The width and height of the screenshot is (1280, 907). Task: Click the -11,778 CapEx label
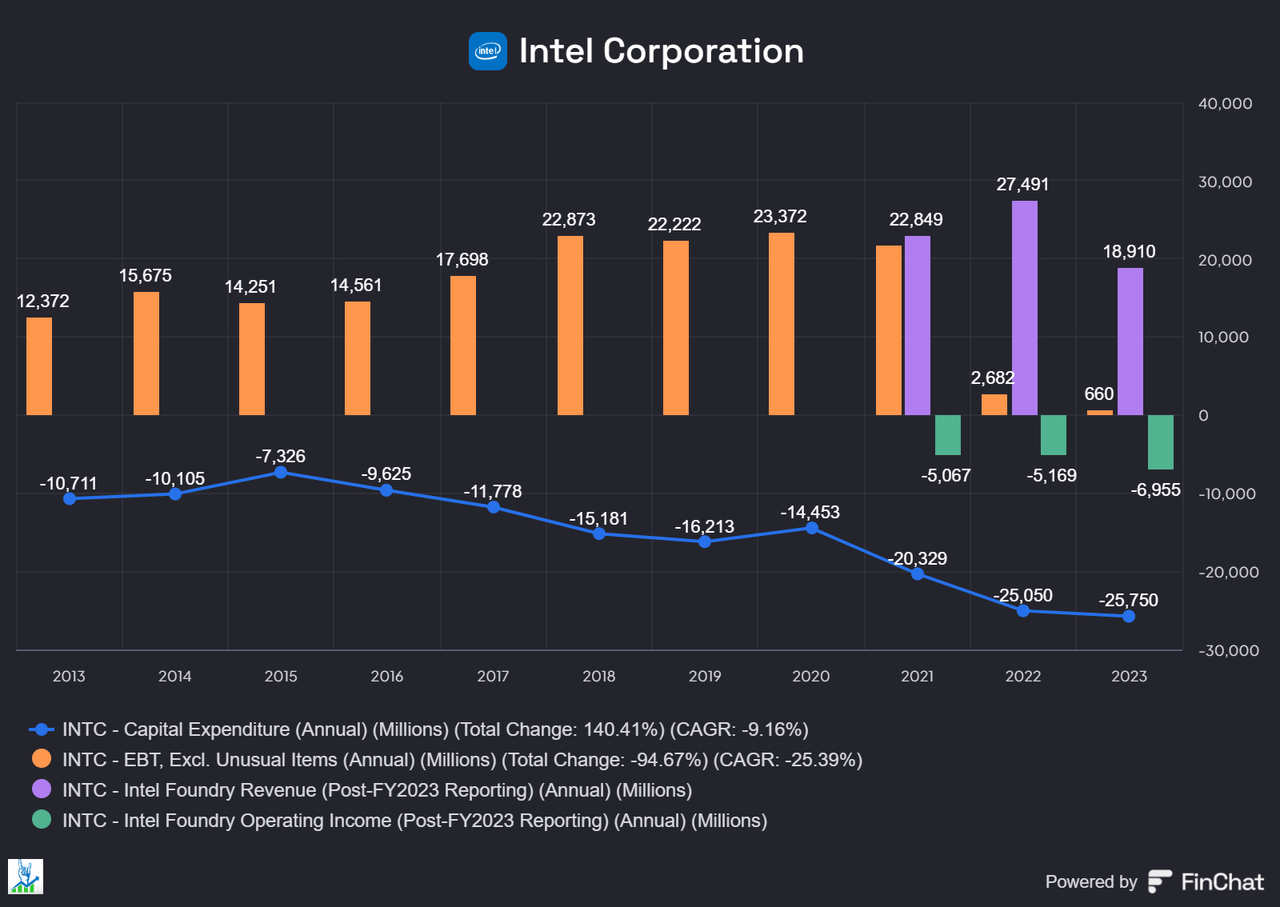tap(492, 491)
